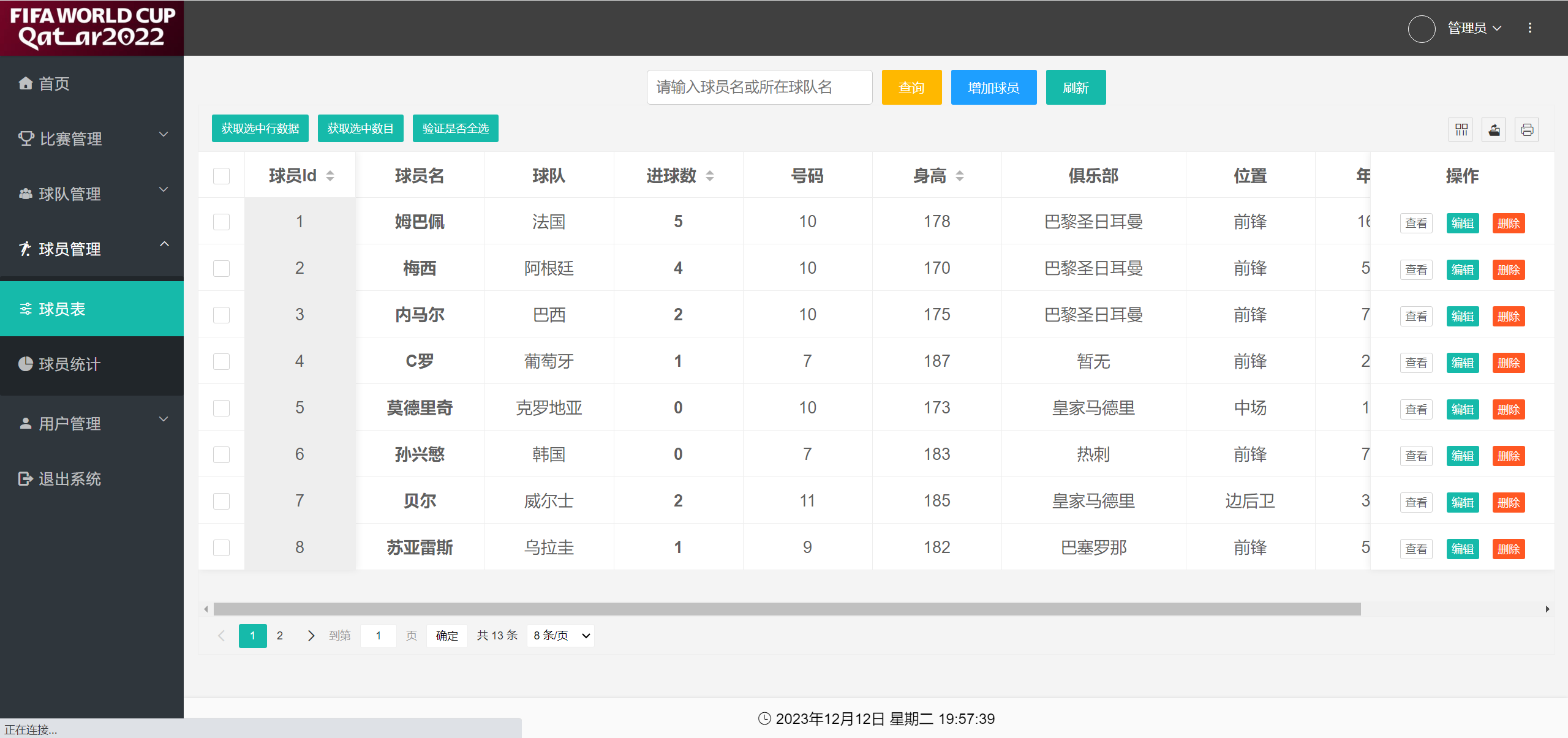Check the select-all header checkbox
Screen dimensions: 1568x738
[221, 176]
